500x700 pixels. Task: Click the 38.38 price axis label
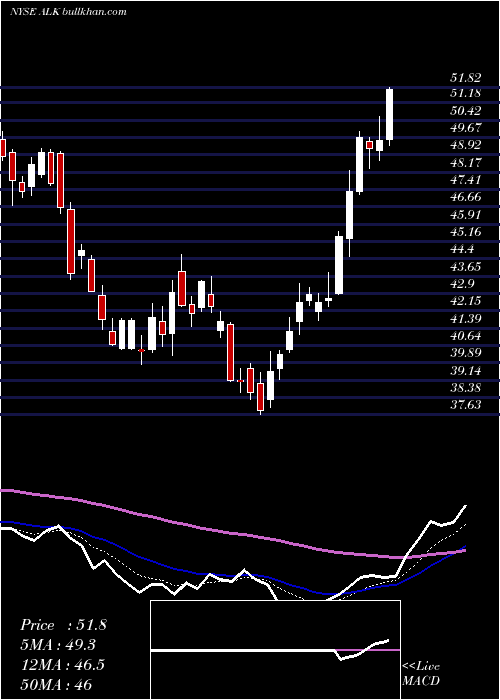pos(466,388)
